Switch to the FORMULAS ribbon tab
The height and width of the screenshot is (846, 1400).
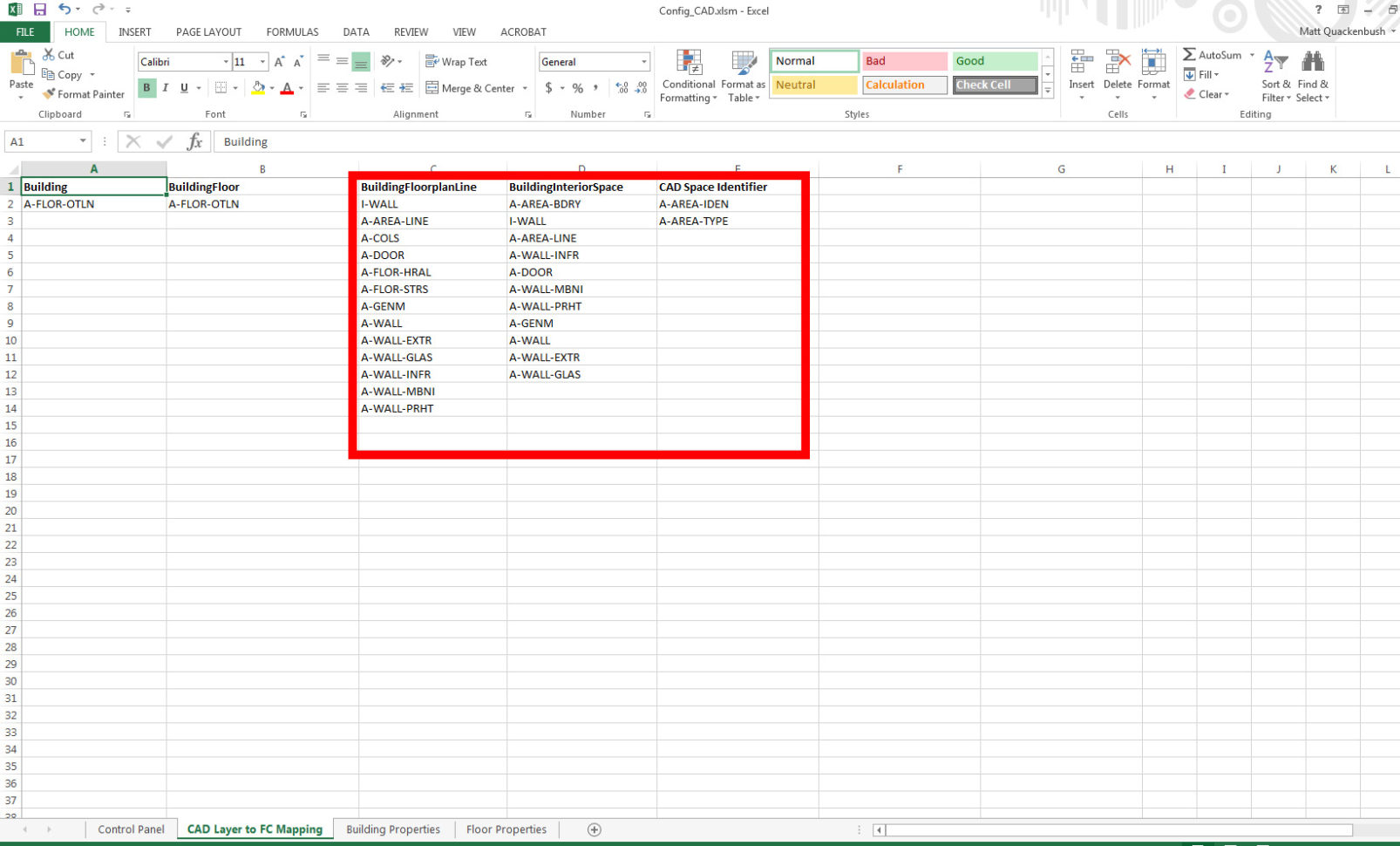pos(291,31)
